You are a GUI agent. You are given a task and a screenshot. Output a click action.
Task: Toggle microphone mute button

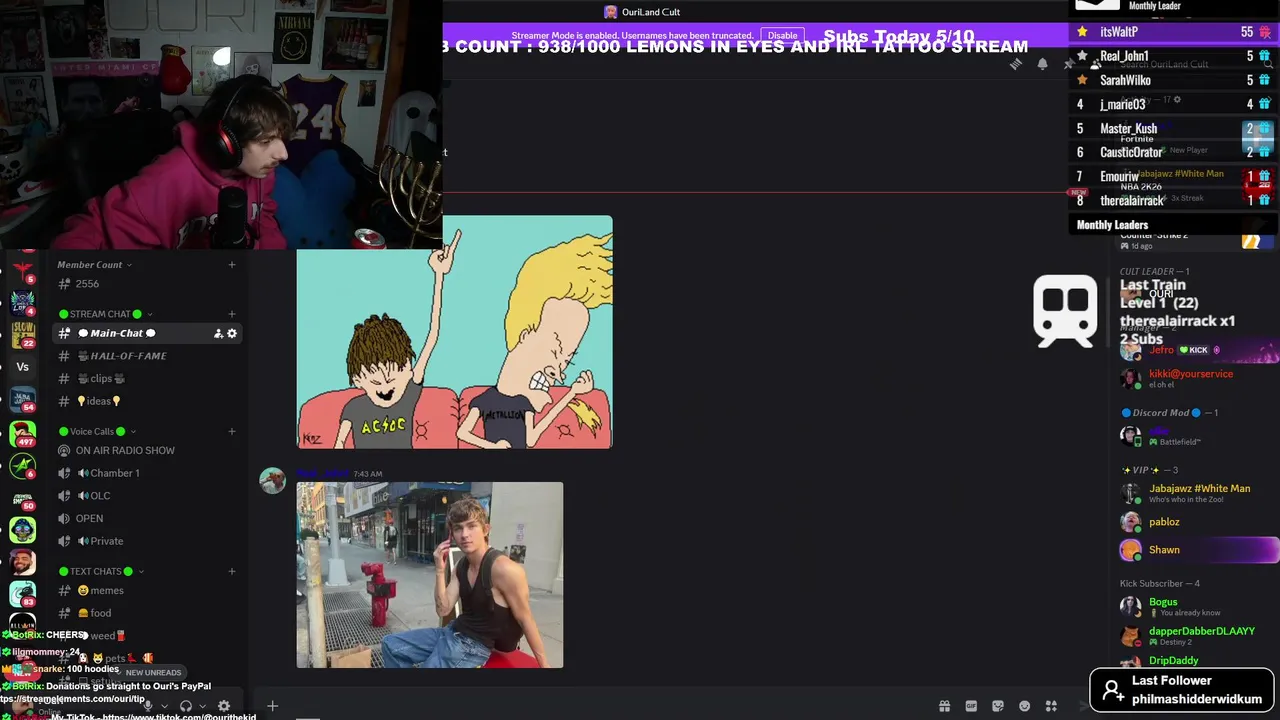[148, 706]
